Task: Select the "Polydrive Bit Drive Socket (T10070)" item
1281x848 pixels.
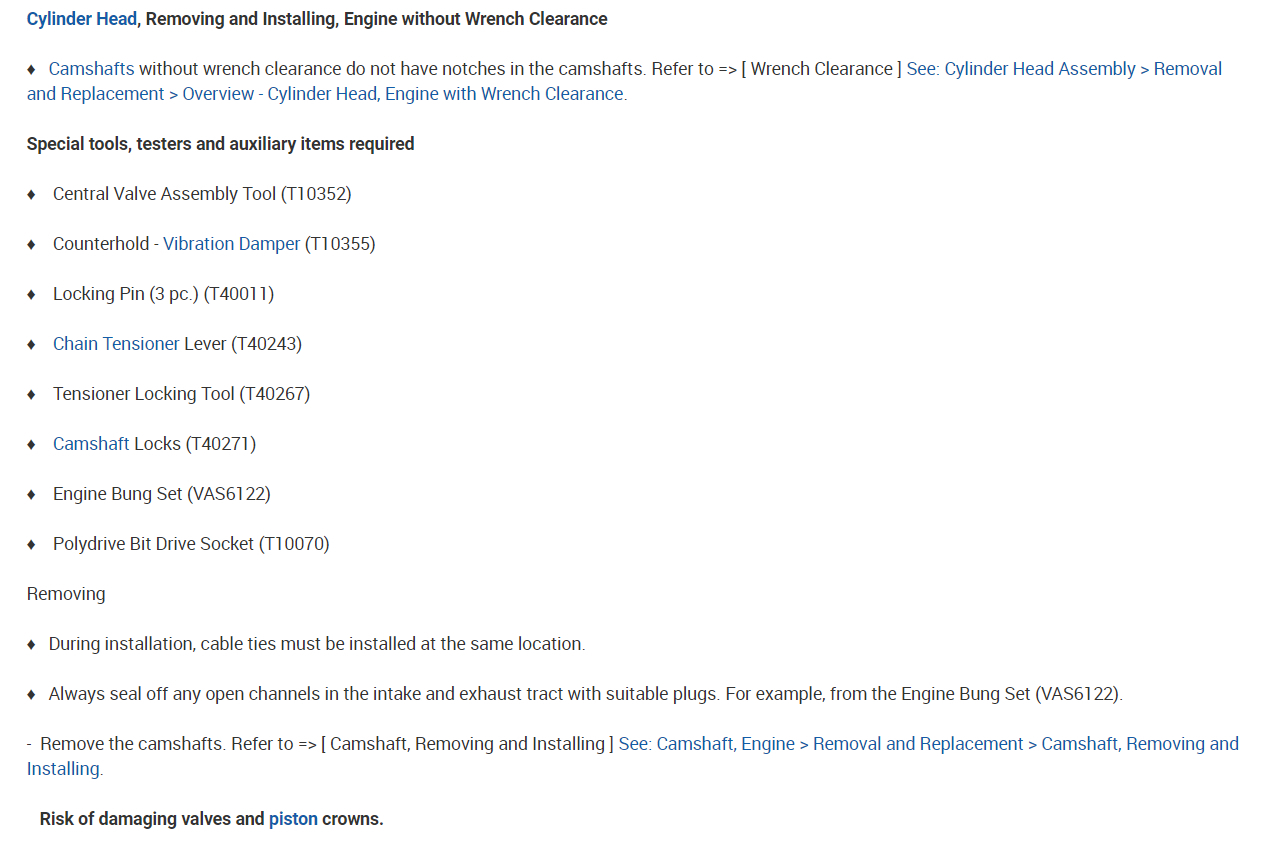Action: 191,544
